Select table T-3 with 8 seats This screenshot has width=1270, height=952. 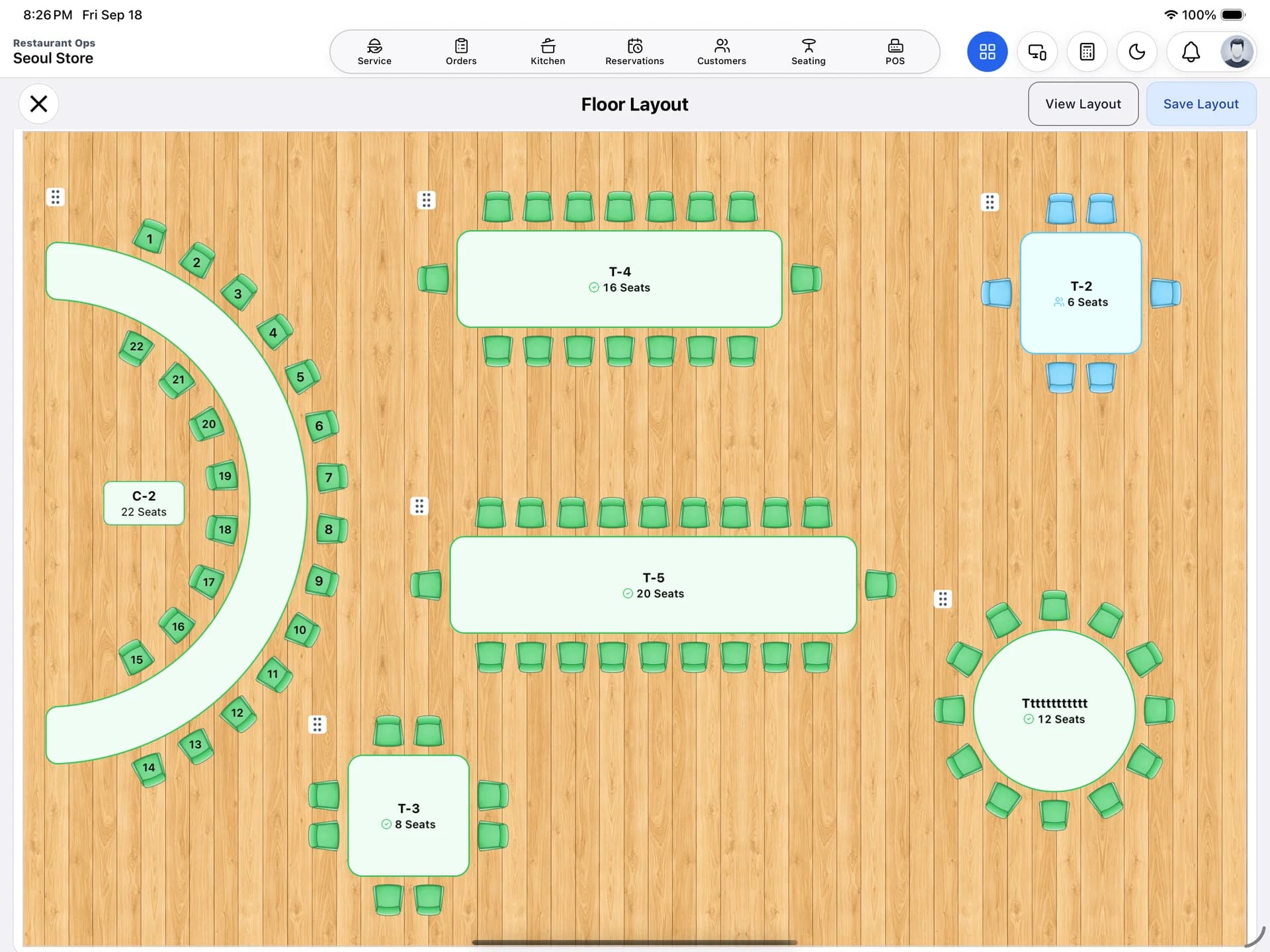(408, 816)
